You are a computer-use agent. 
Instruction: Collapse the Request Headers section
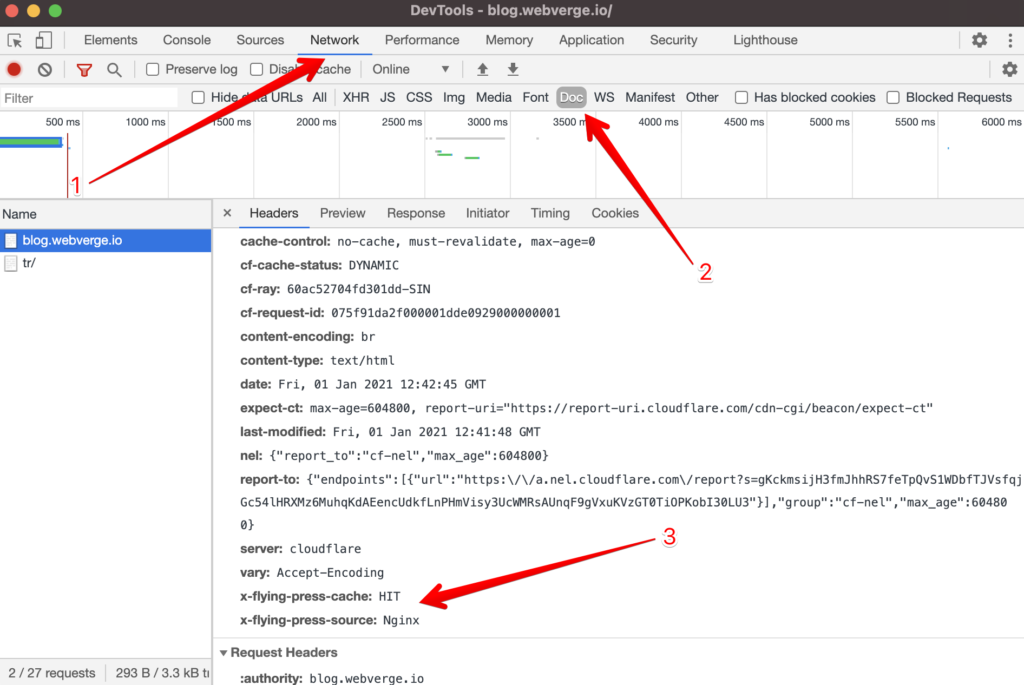coord(224,652)
